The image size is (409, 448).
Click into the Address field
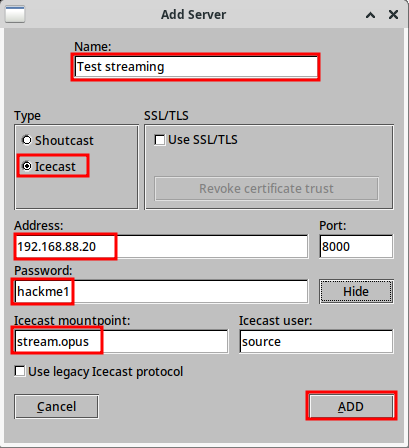161,247
